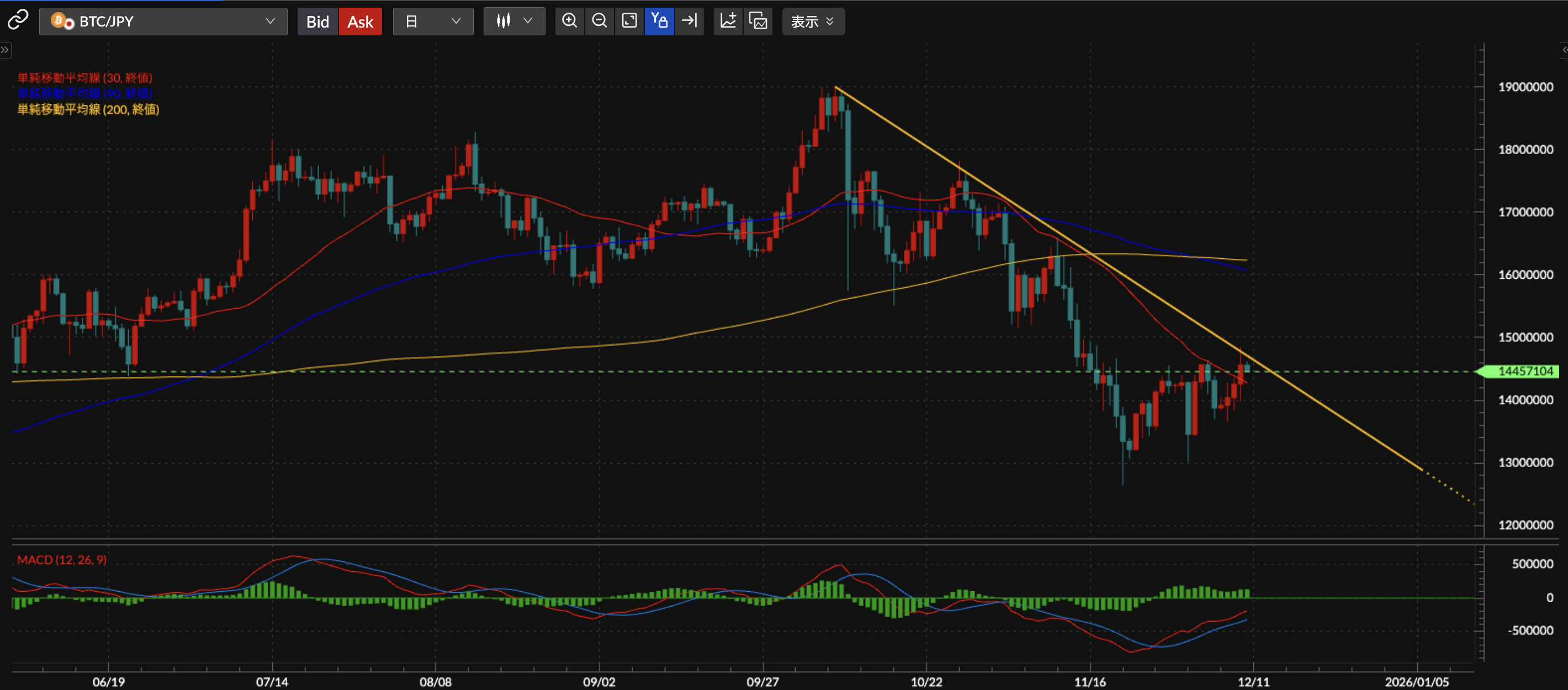Viewport: 1568px width, 690px height.
Task: Switch the price display to Bid
Action: point(317,22)
